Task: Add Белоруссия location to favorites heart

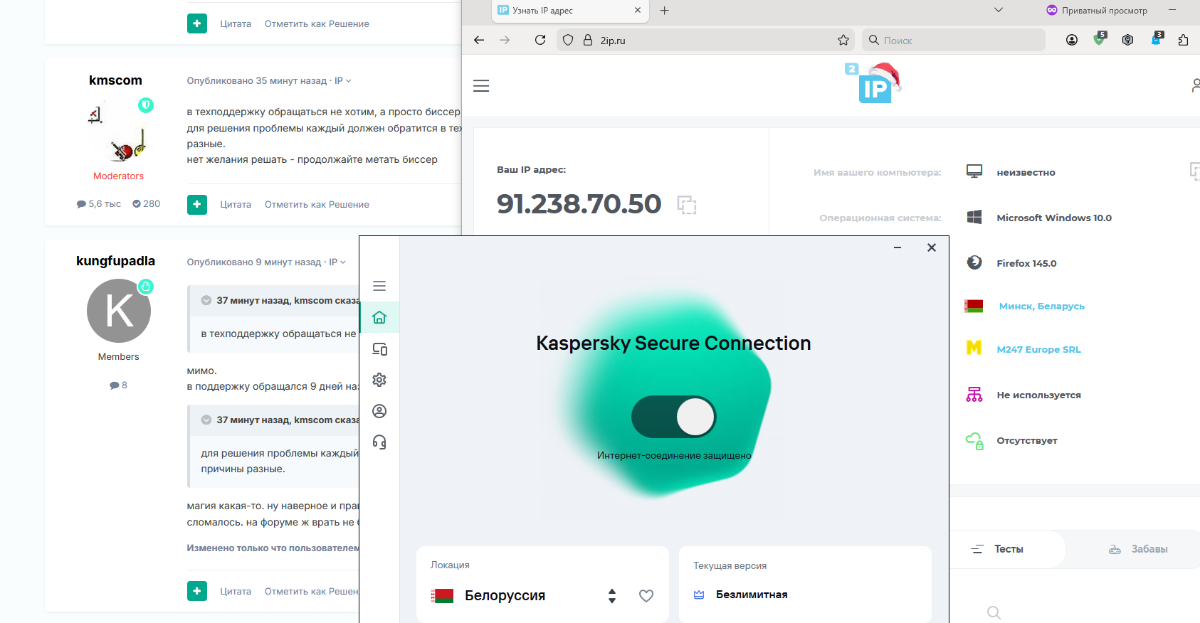Action: click(x=646, y=596)
